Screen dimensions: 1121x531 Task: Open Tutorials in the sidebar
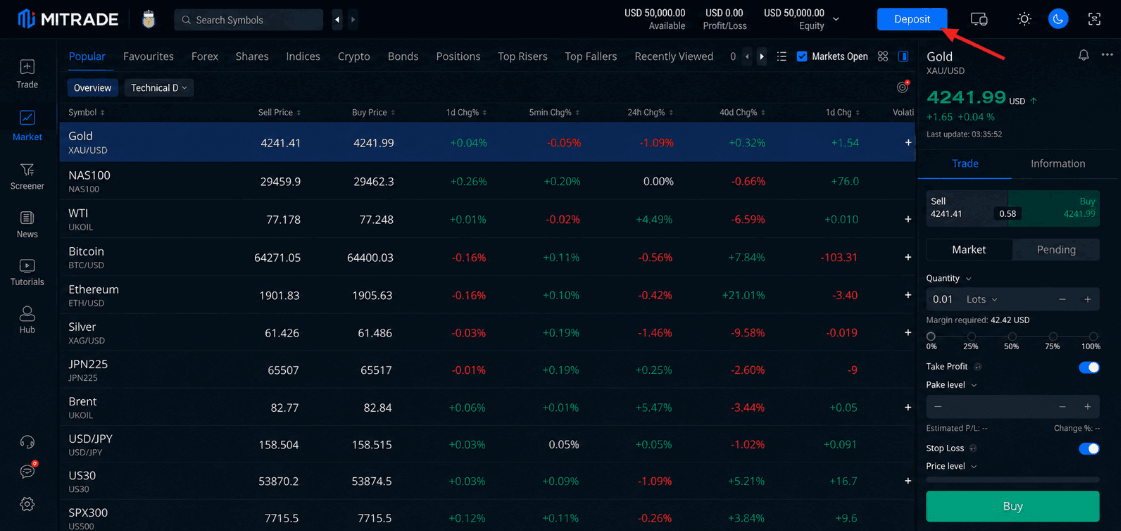[27, 272]
